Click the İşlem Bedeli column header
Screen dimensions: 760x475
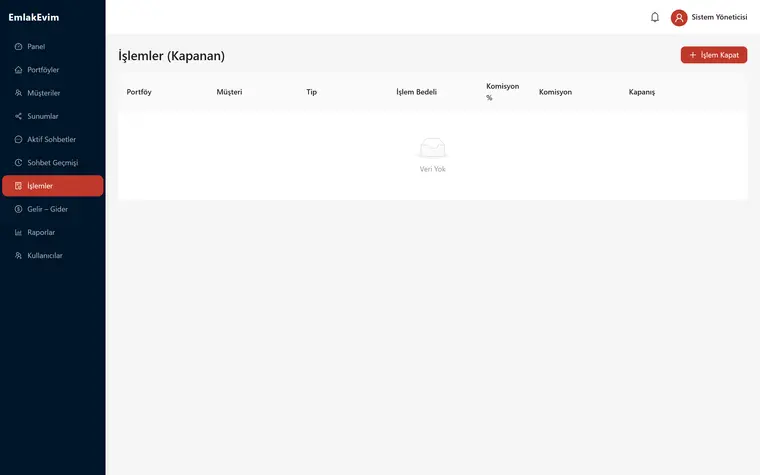pos(416,92)
